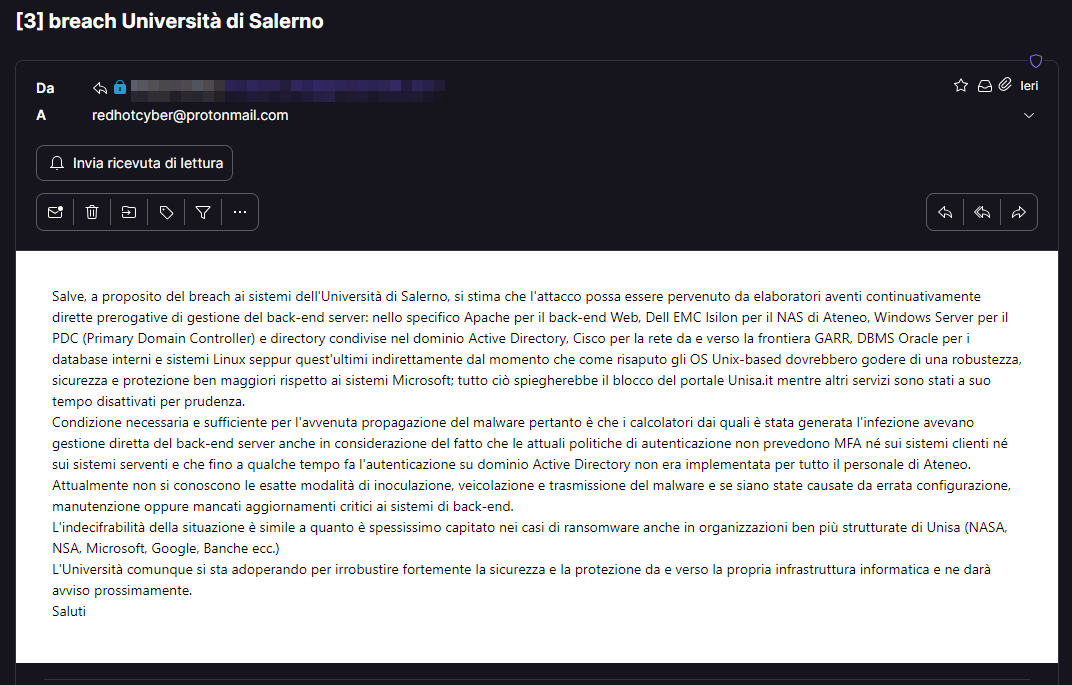
Task: Click Invia ricevuta di lettura button
Action: point(135,163)
